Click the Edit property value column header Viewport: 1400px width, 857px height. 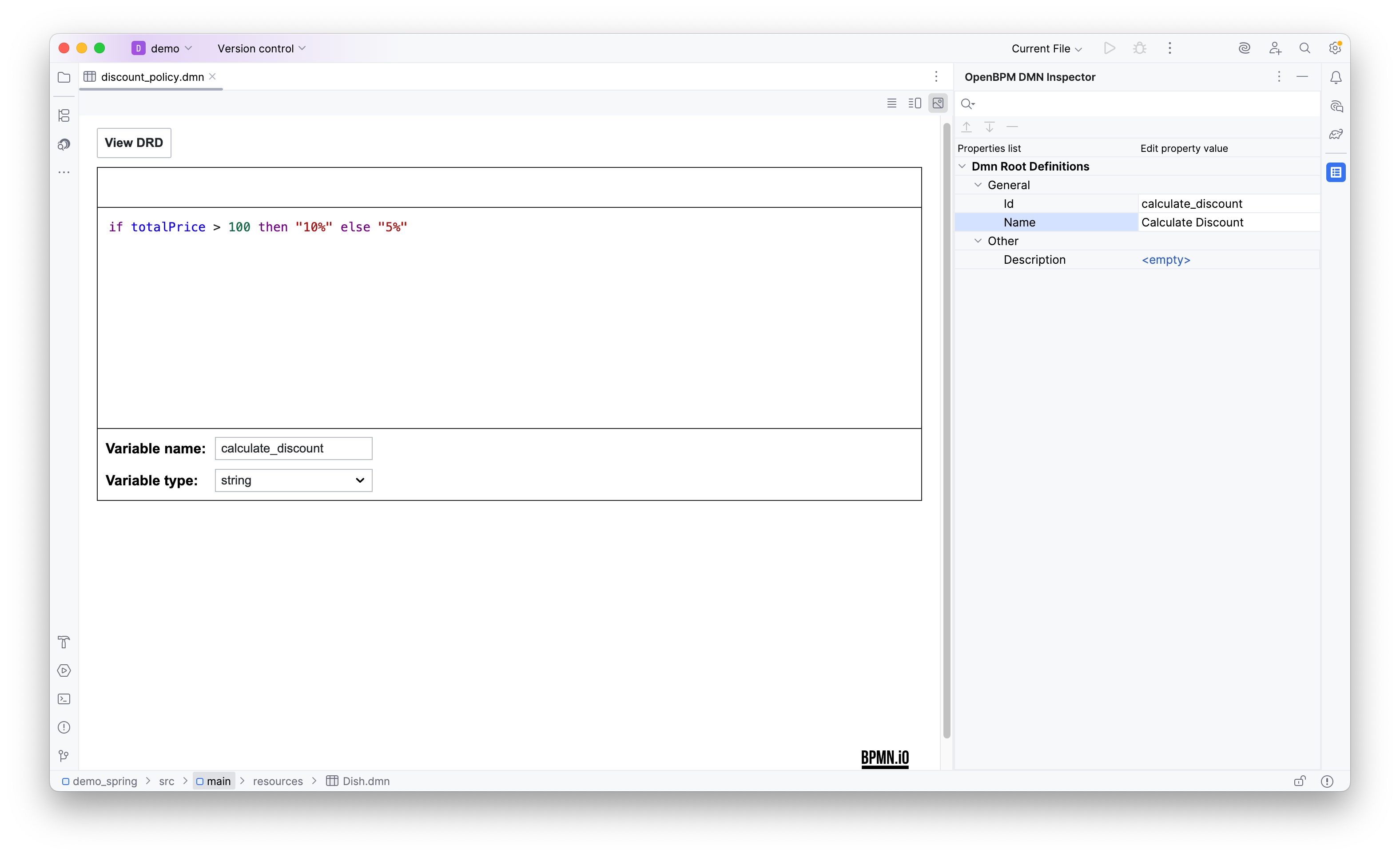click(1184, 148)
